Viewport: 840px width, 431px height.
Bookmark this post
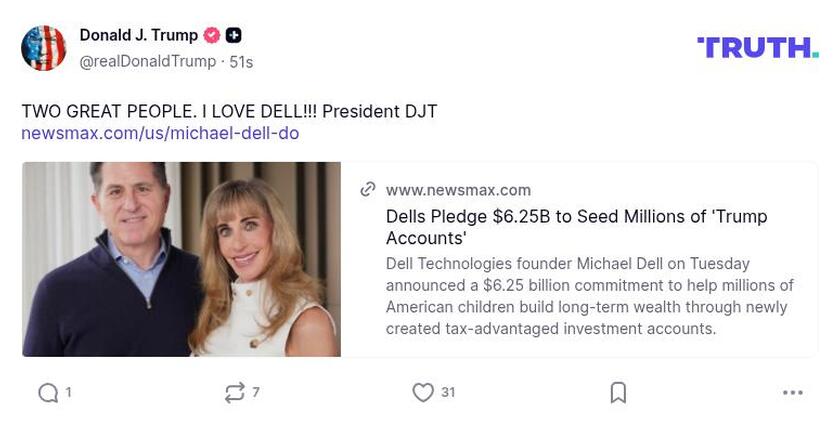tap(618, 393)
